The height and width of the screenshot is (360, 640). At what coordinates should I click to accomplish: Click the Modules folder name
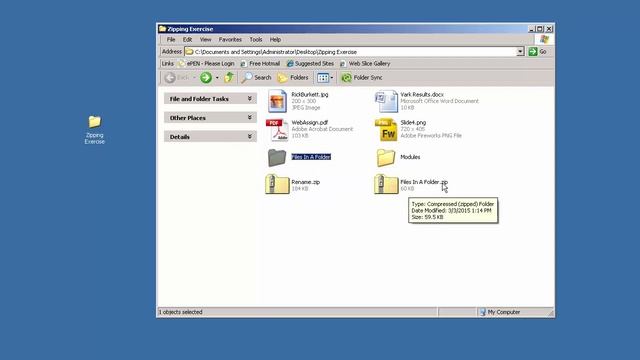pyautogui.click(x=410, y=157)
